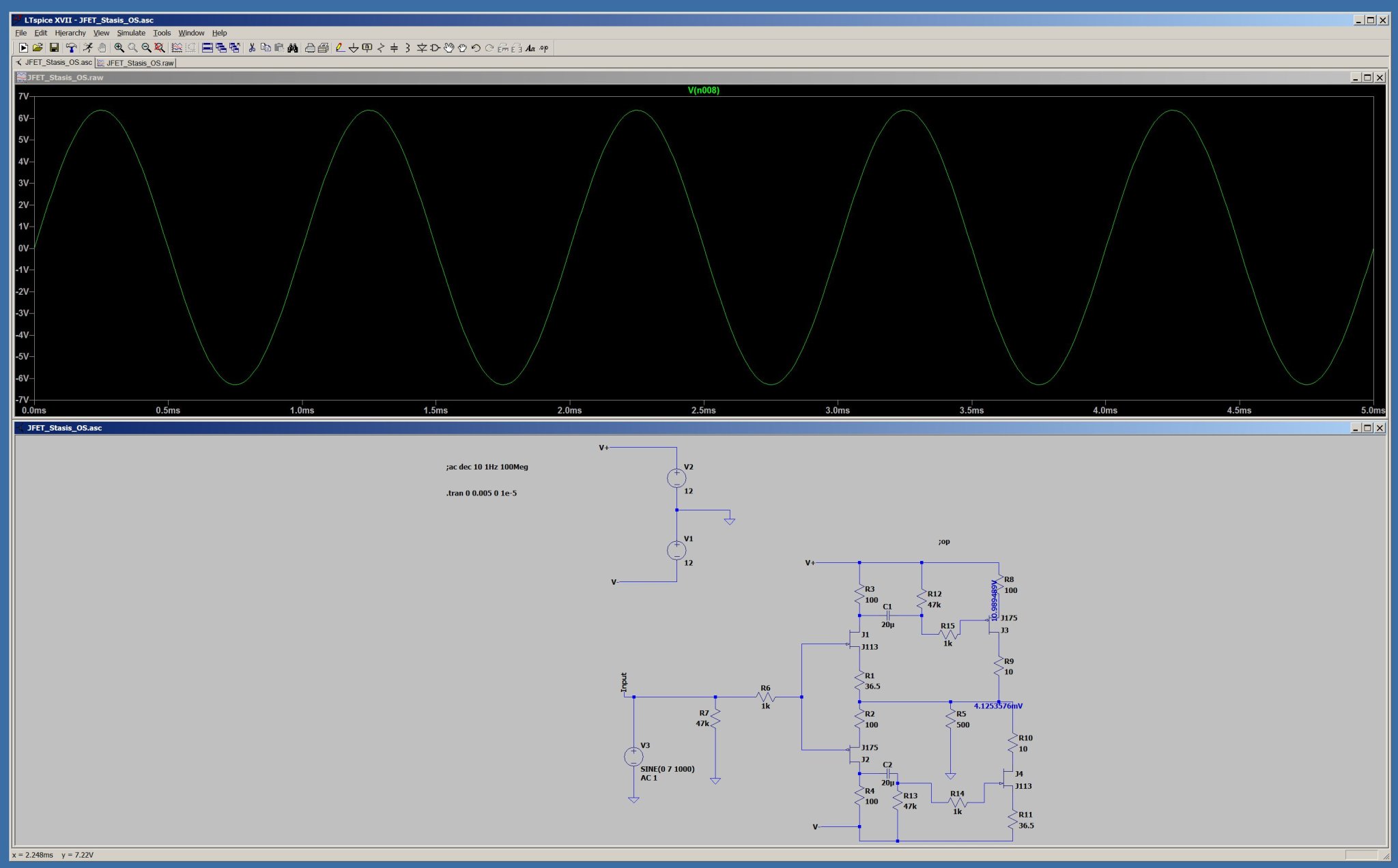Select voltage source V1 symbol
Image resolution: width=1398 pixels, height=868 pixels.
click(676, 550)
